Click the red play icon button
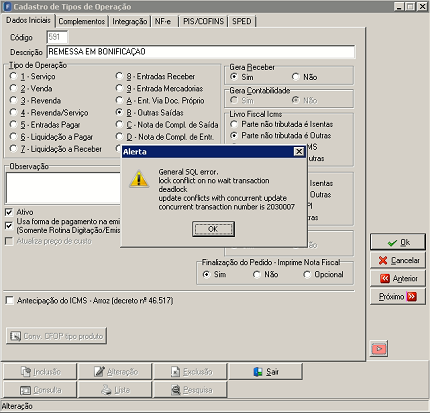 [379, 349]
